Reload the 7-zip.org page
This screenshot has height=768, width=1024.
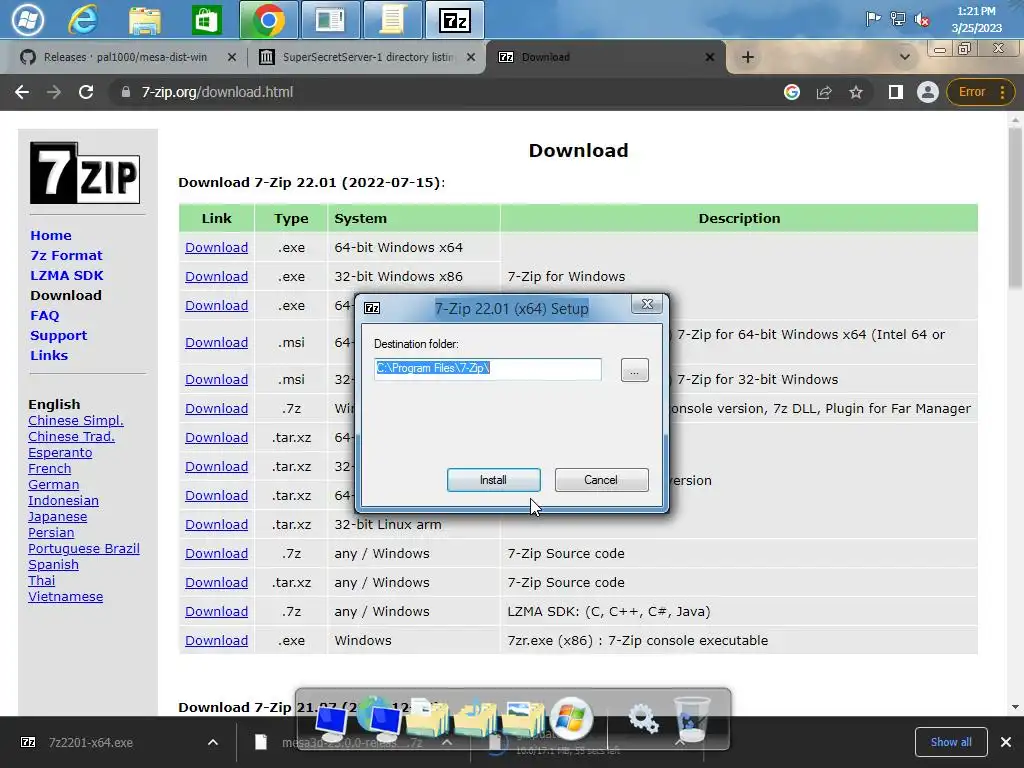tap(86, 92)
